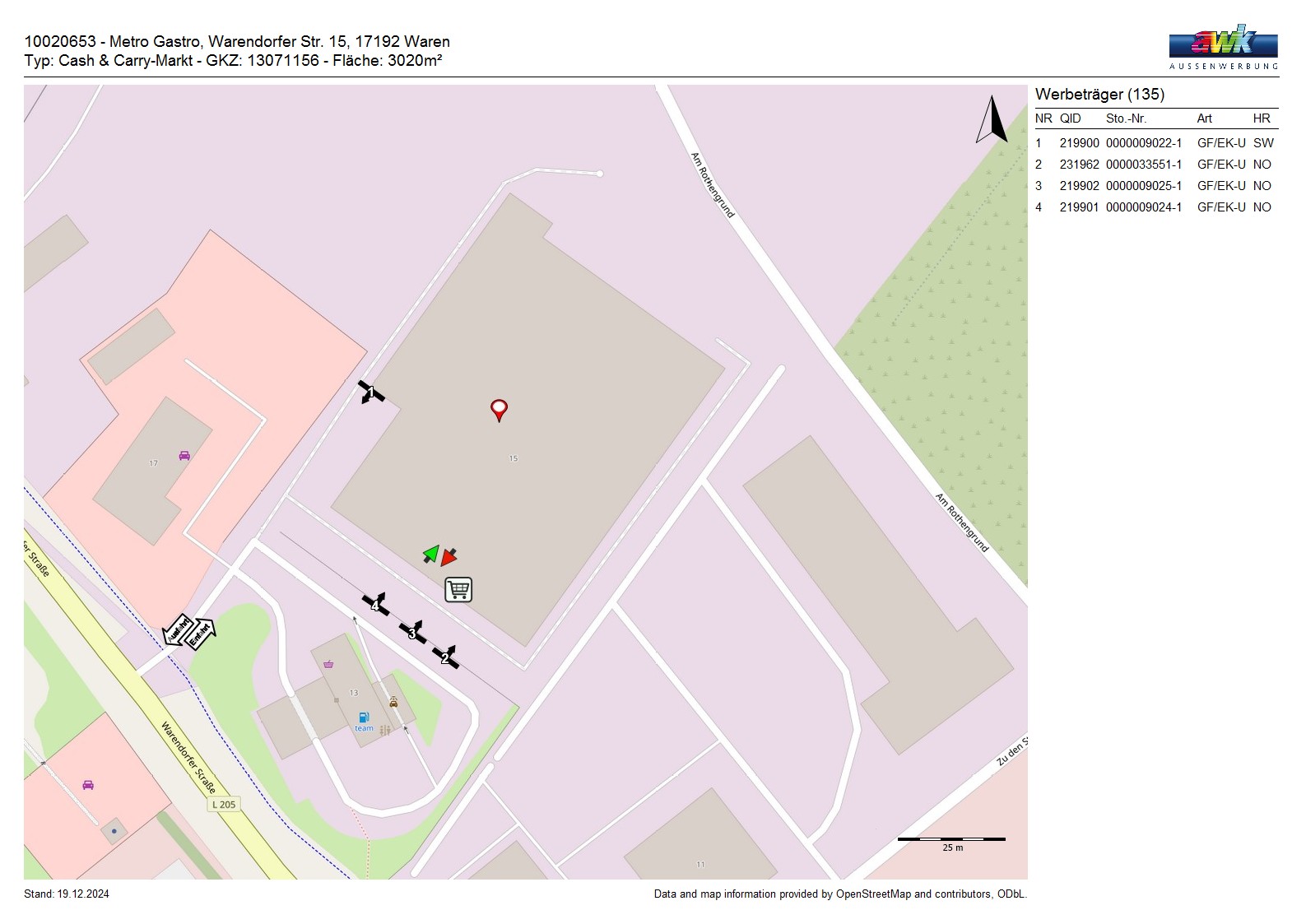
Task: Click the red location pin on building 15
Action: click(x=499, y=409)
